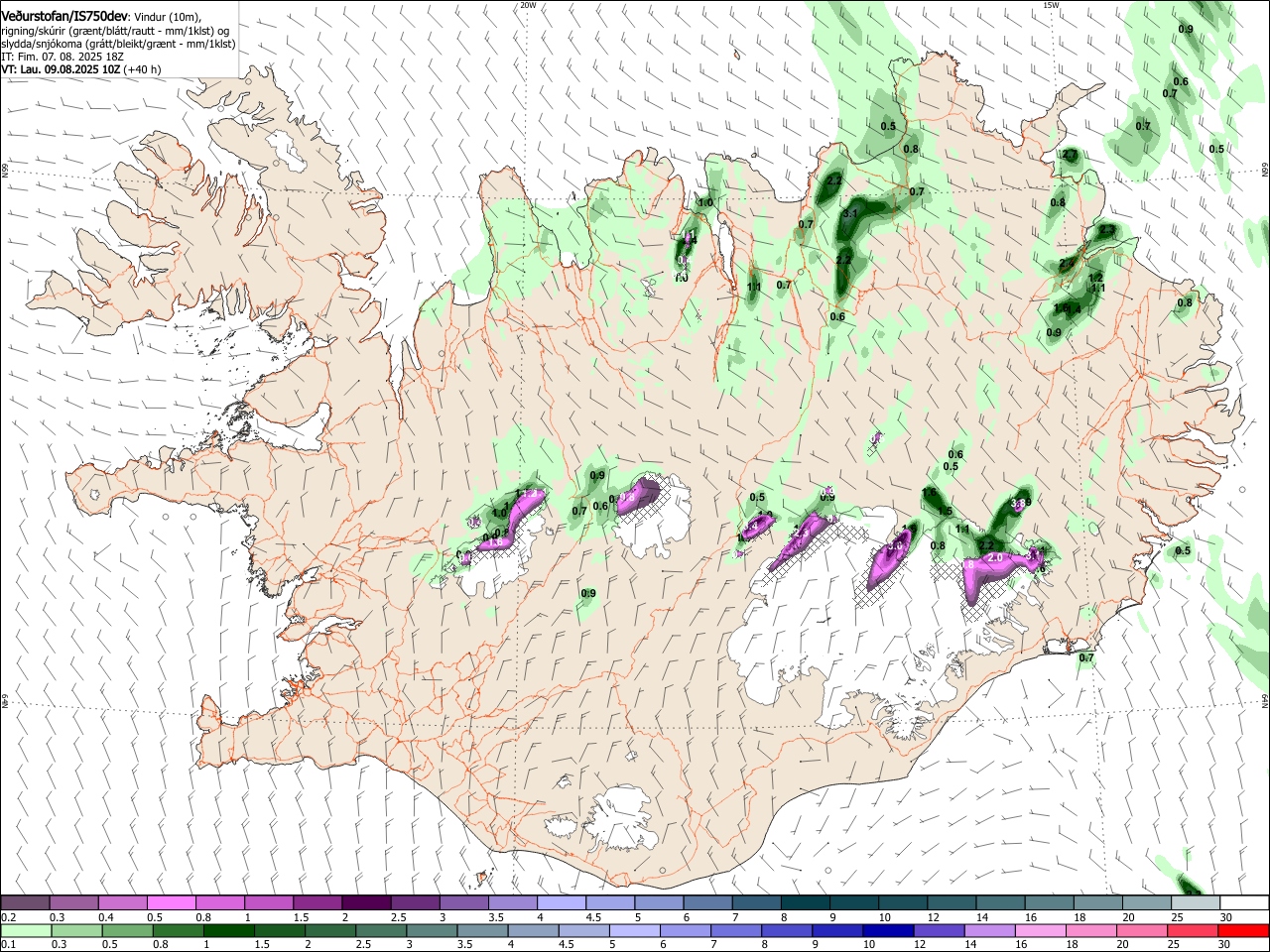Click the 25 tick label on the lower scale
Screen dimensions: 1270x952
pyautogui.click(x=1174, y=945)
